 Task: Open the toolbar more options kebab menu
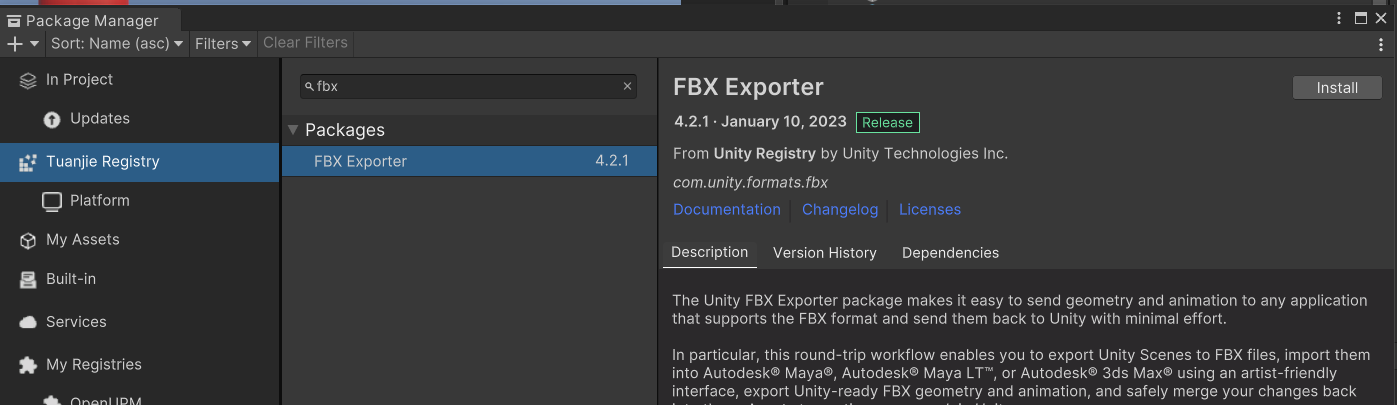tap(1382, 44)
